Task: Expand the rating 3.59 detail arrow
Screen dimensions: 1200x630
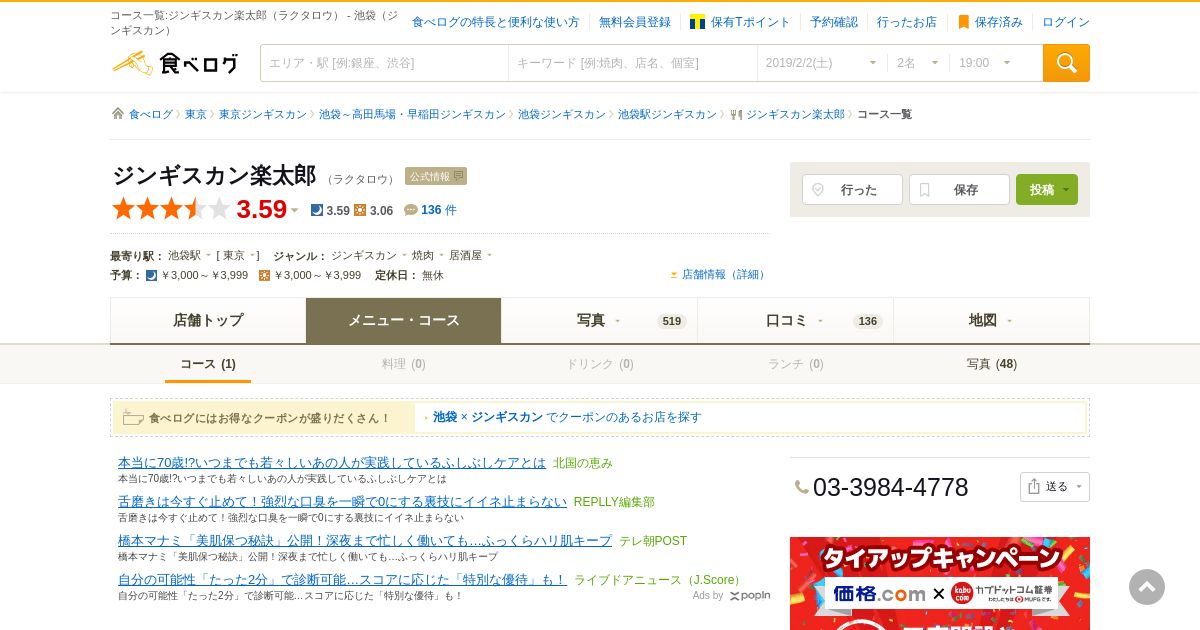Action: [x=294, y=210]
